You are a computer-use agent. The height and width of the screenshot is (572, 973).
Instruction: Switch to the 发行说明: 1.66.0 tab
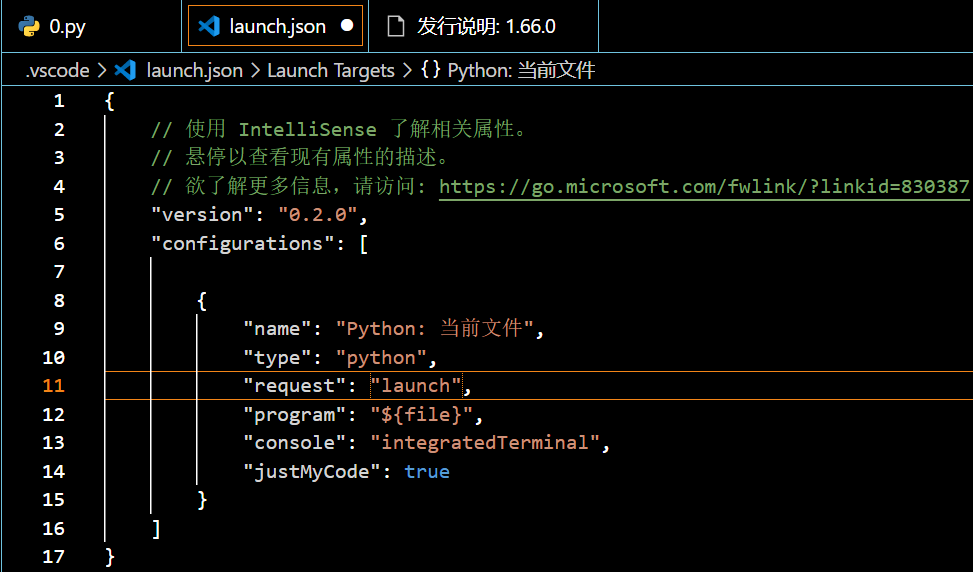(486, 26)
